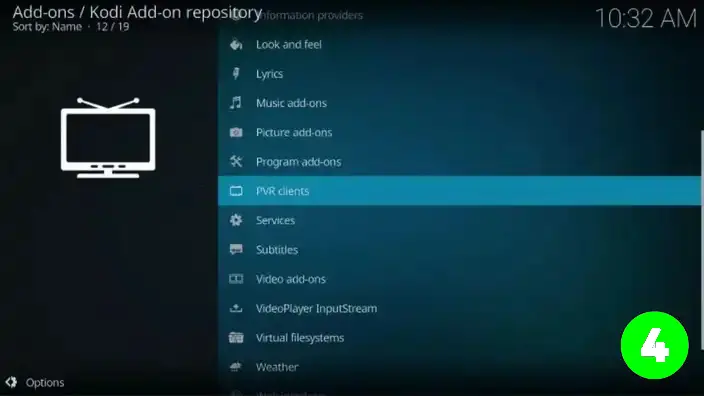704x396 pixels.
Task: Click the list scrollbar on right edge
Action: [x=702, y=240]
